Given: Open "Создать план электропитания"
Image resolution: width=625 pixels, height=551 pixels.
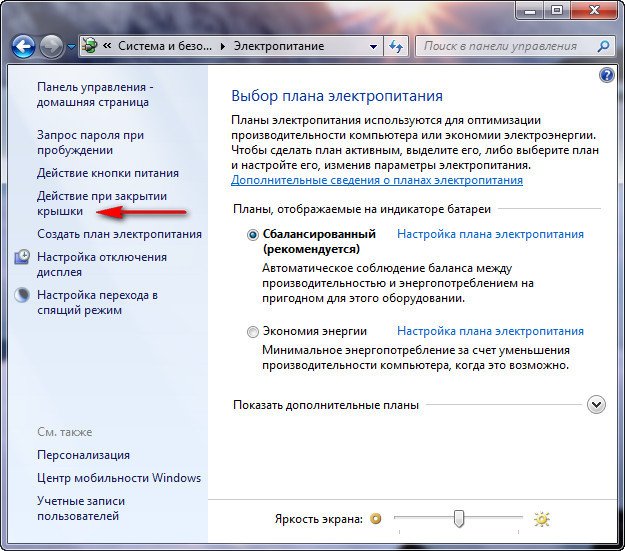Looking at the screenshot, I should point(119,234).
